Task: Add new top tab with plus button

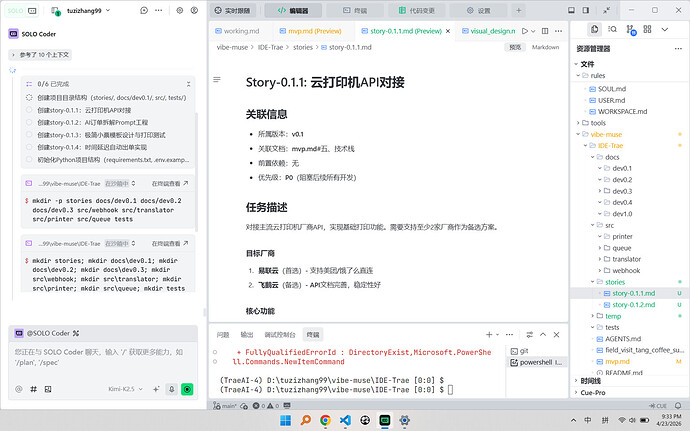Action: tap(518, 11)
